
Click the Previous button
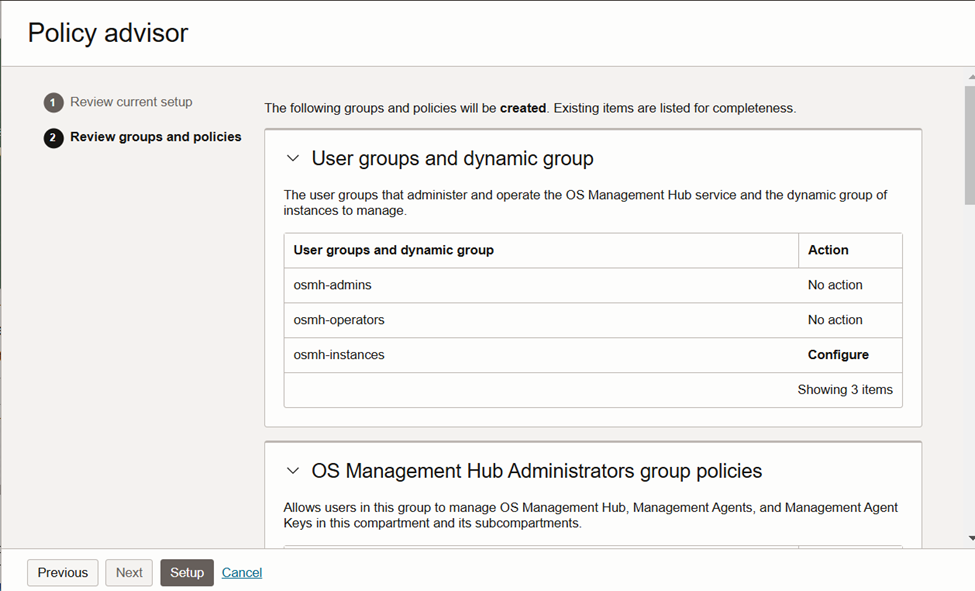pos(63,572)
